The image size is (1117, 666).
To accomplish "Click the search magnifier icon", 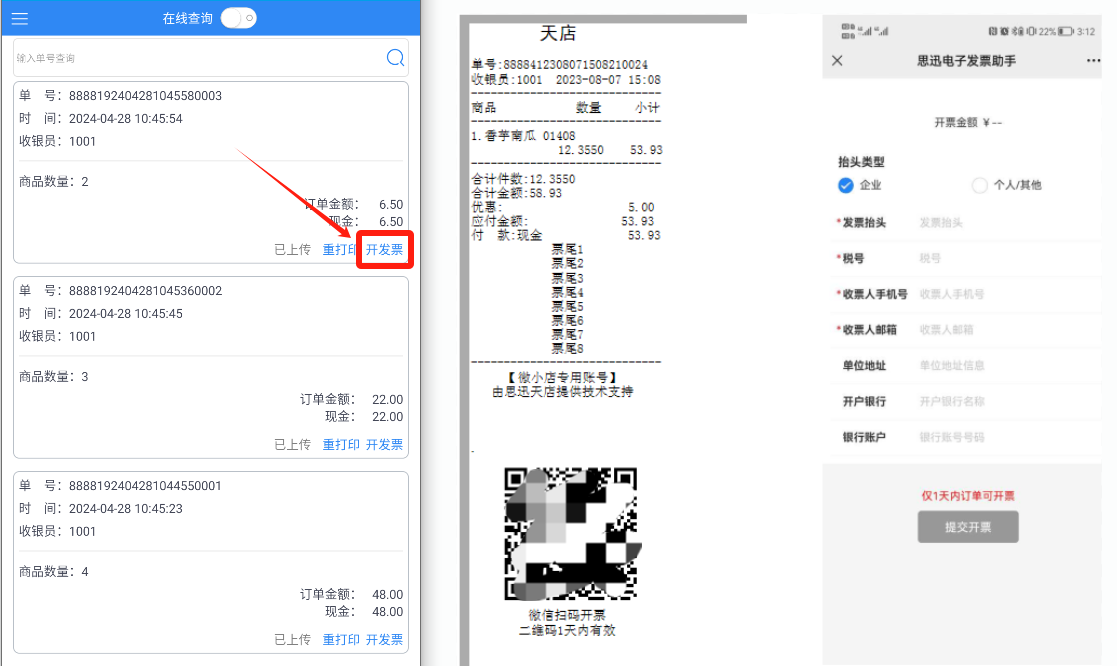I will tap(395, 58).
